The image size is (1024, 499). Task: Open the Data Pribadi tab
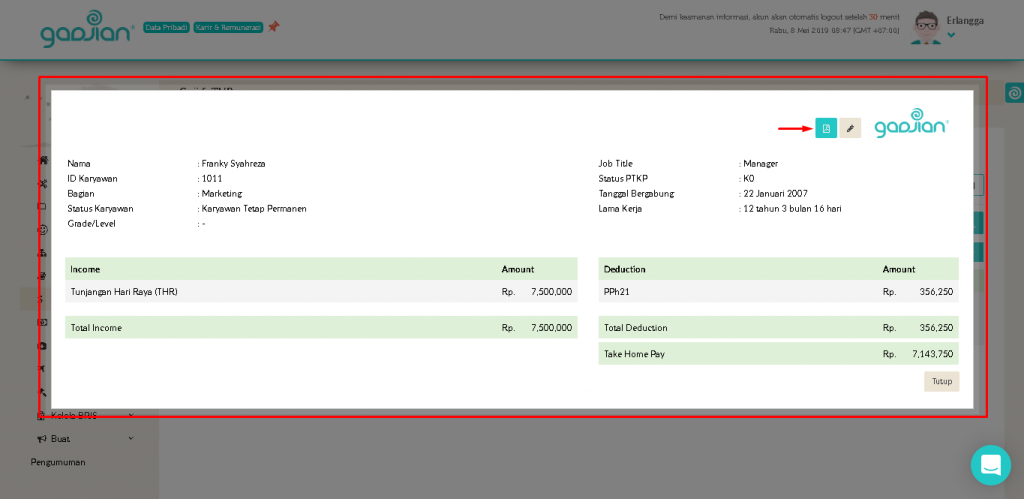pyautogui.click(x=166, y=27)
